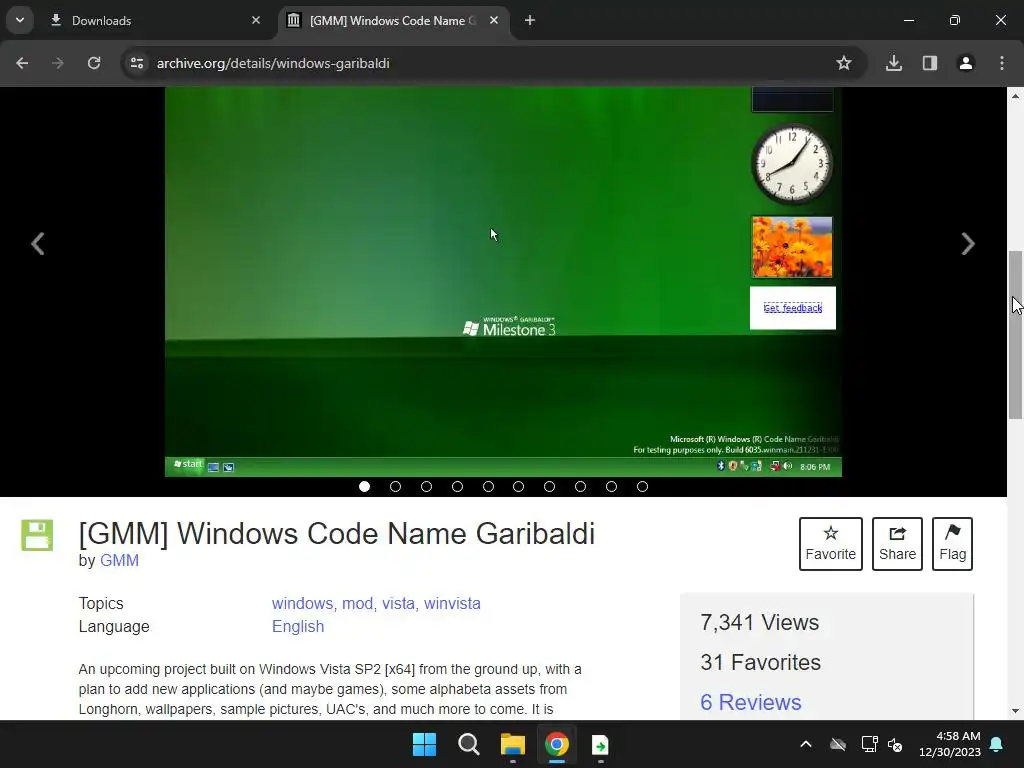Open the mod topic link
Image resolution: width=1024 pixels, height=768 pixels.
[357, 603]
